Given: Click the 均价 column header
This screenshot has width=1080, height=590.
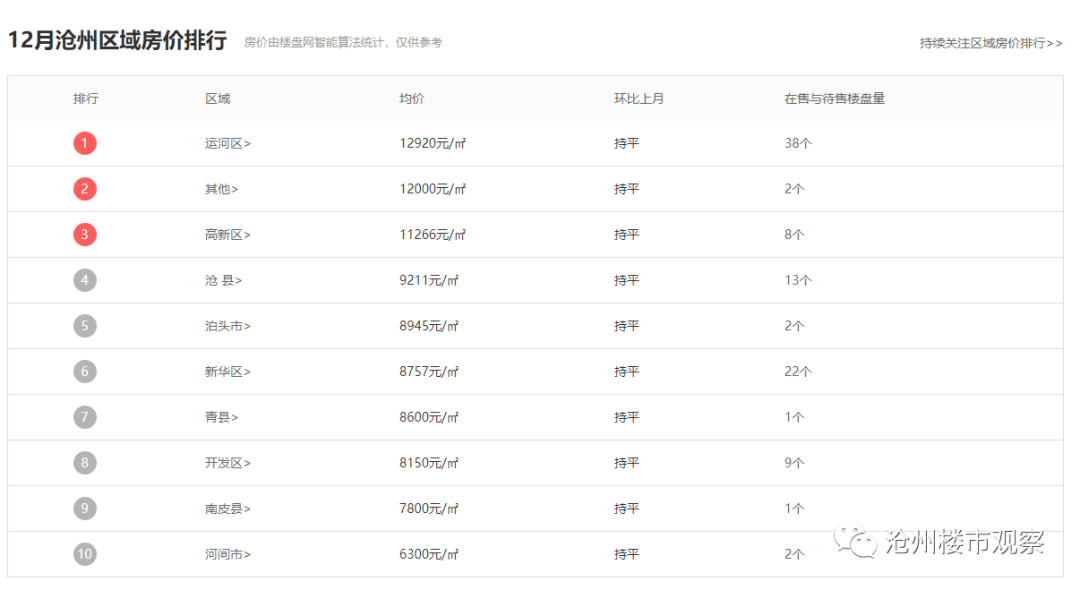Looking at the screenshot, I should point(409,98).
